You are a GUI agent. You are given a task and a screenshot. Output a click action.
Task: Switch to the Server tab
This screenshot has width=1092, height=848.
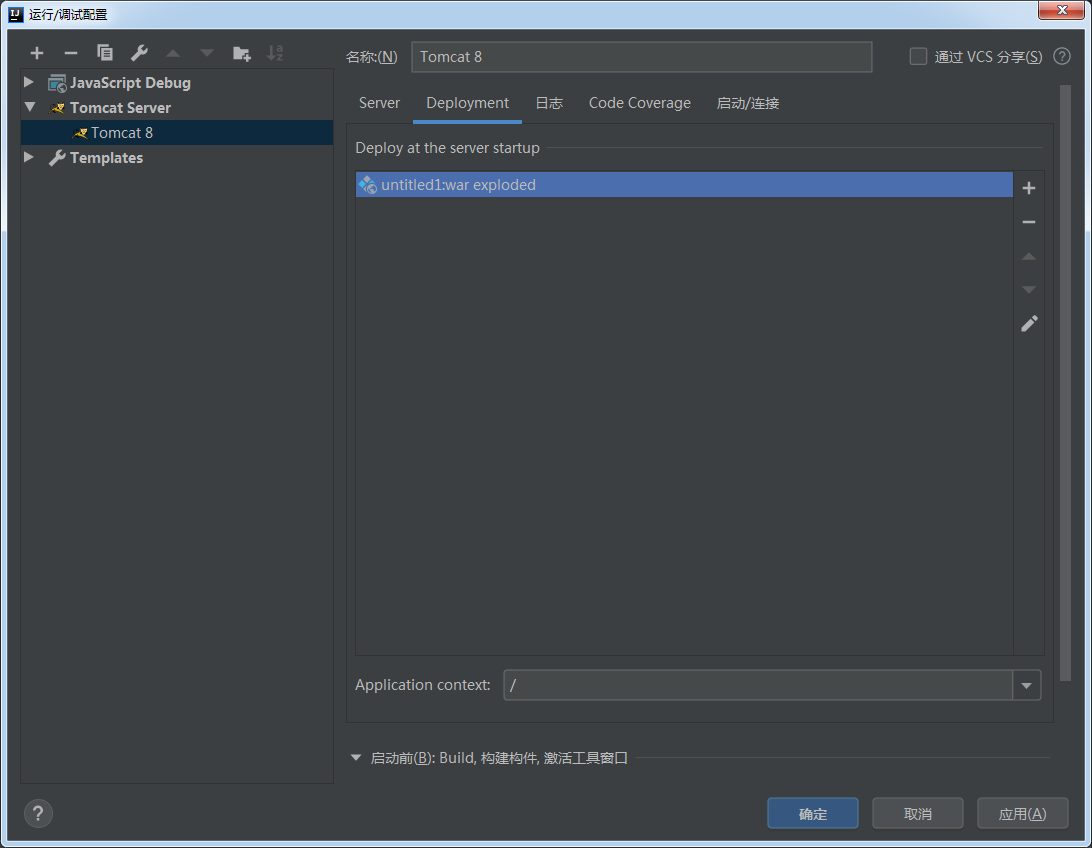[379, 102]
